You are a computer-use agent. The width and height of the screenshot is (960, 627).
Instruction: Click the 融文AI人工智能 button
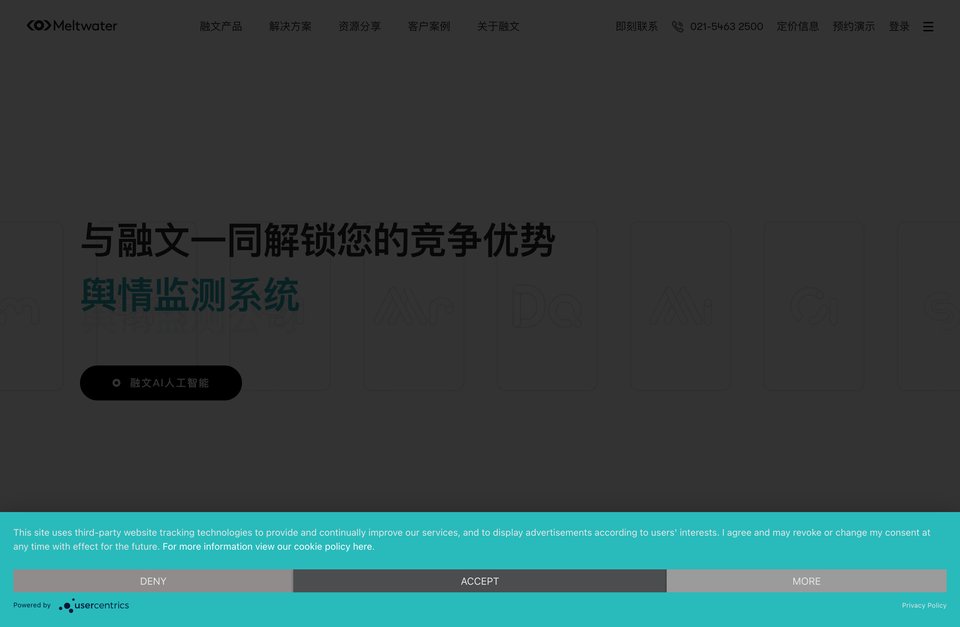(x=161, y=383)
